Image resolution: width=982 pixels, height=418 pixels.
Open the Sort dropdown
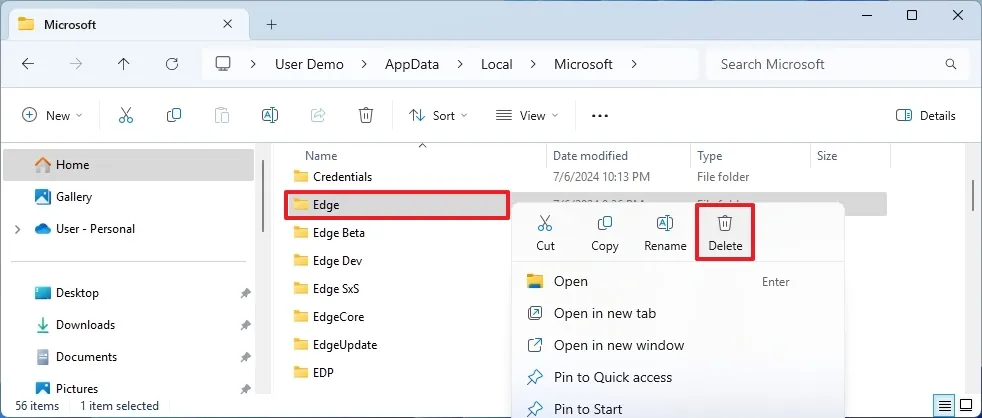pos(438,116)
